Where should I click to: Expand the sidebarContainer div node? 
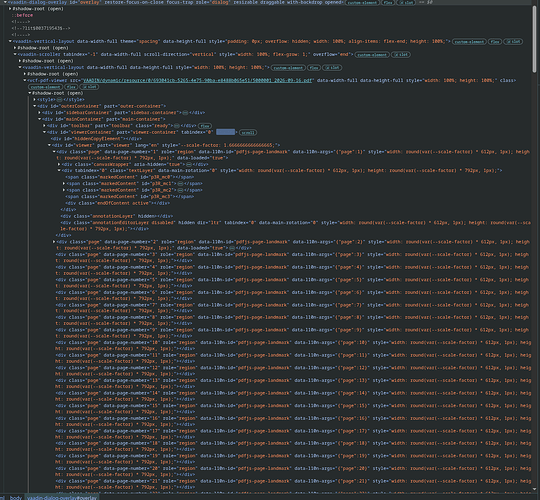pos(40,113)
